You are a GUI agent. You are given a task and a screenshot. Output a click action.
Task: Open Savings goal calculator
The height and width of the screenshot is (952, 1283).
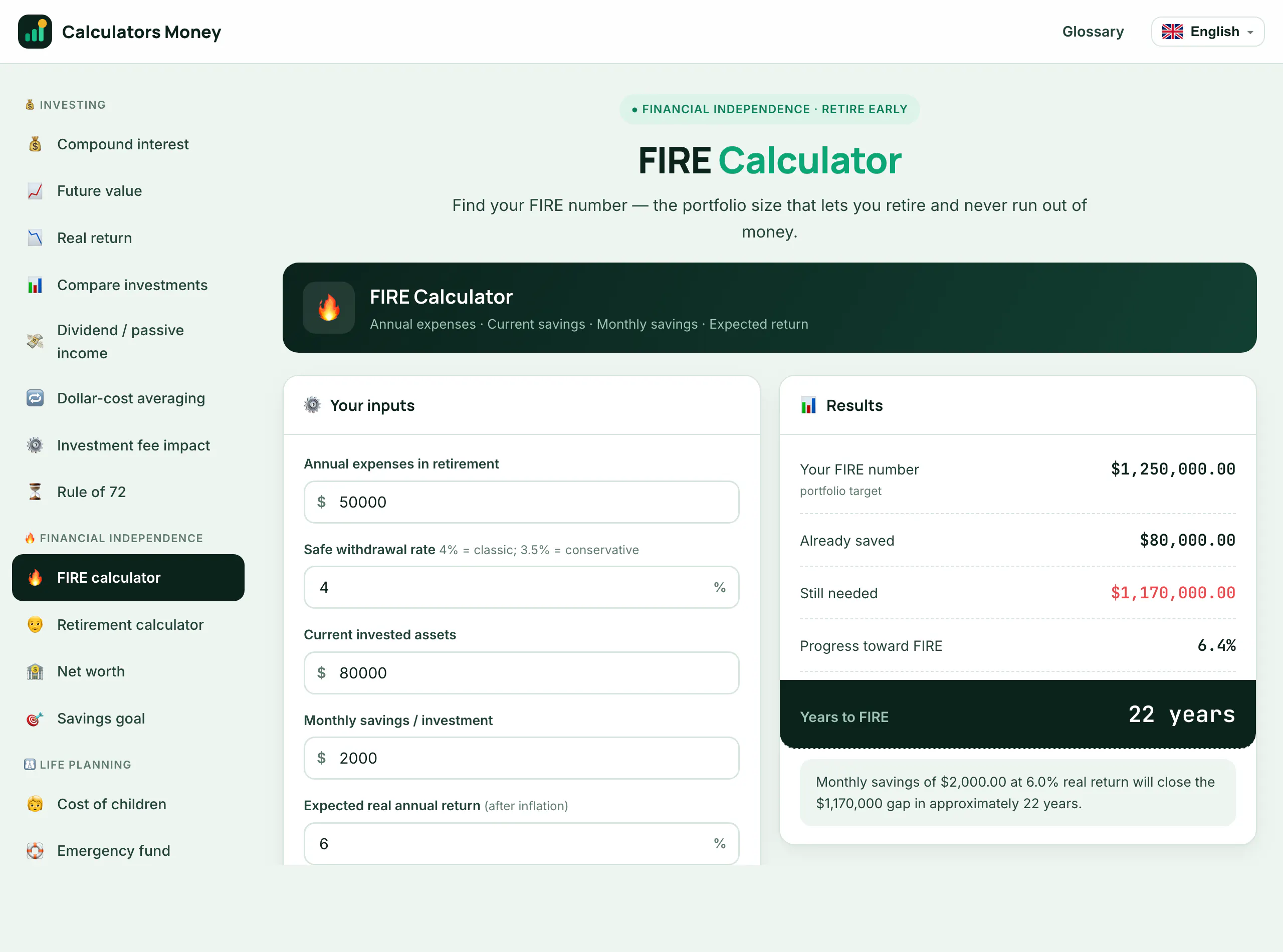128,719
